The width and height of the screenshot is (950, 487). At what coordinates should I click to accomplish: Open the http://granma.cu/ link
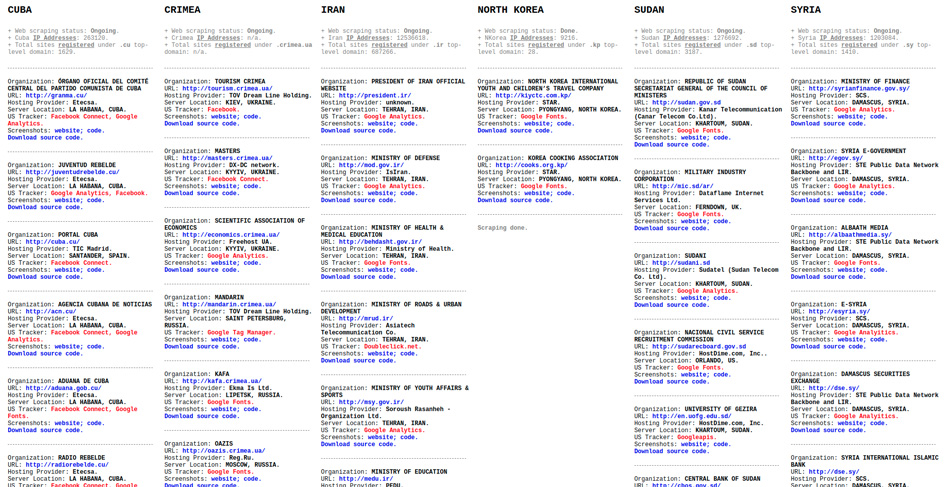click(x=56, y=95)
